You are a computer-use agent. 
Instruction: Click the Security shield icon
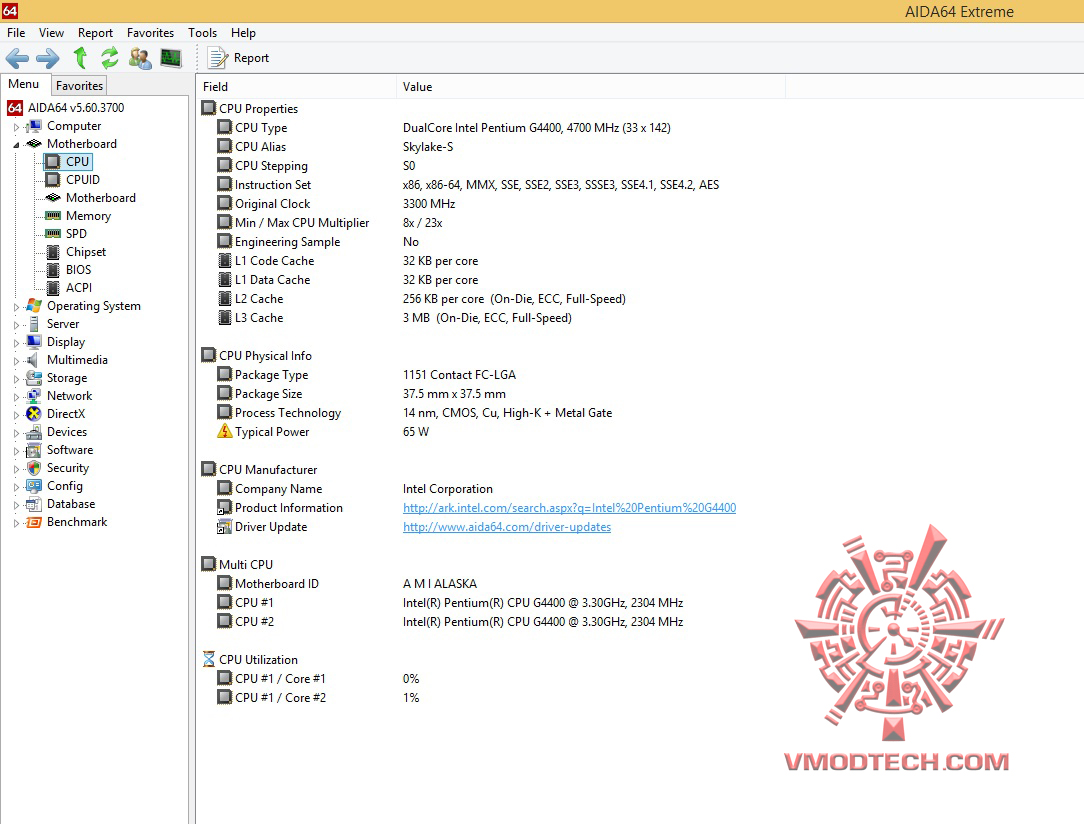(x=33, y=468)
